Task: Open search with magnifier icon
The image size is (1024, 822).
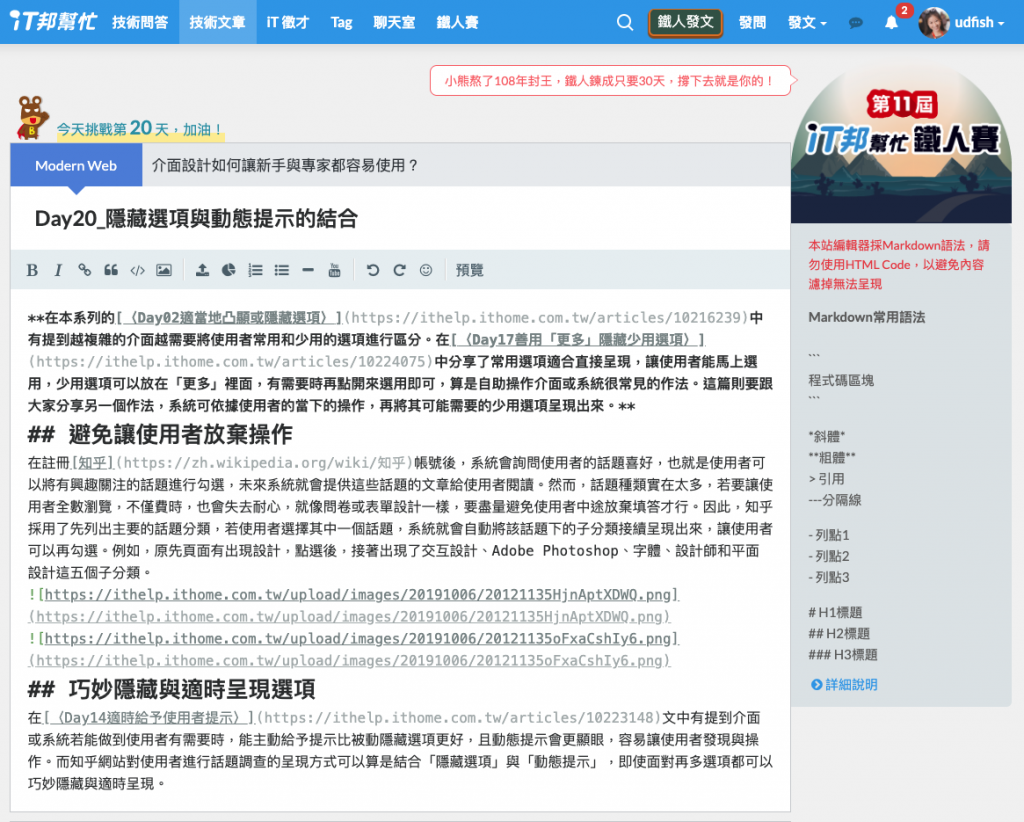Action: click(x=625, y=22)
